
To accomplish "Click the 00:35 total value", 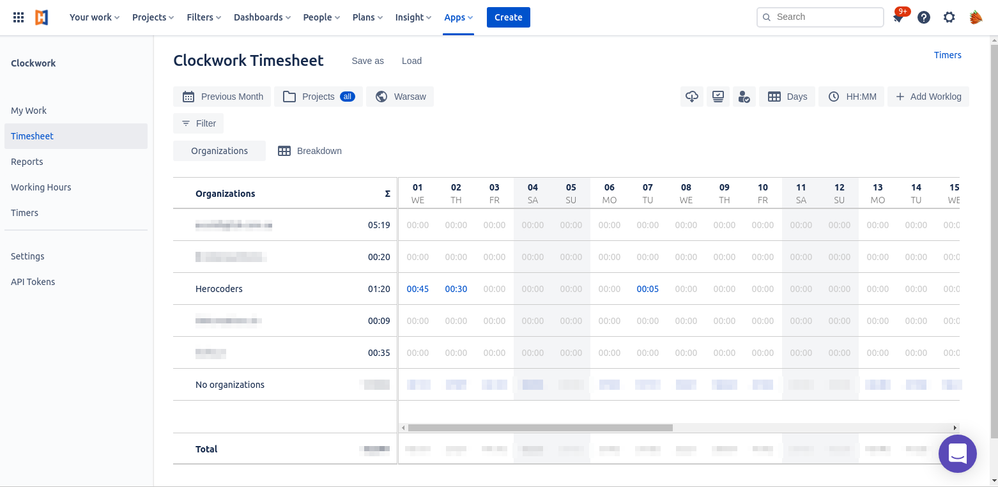I will tap(379, 353).
